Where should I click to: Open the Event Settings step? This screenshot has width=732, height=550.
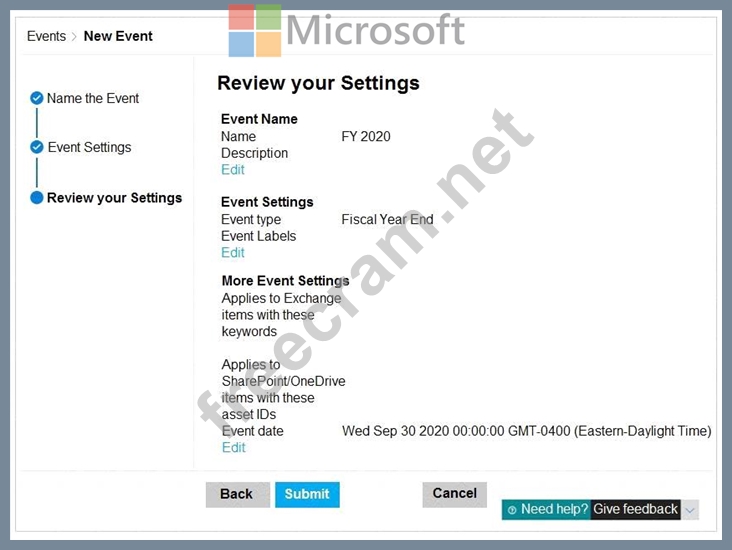(89, 147)
